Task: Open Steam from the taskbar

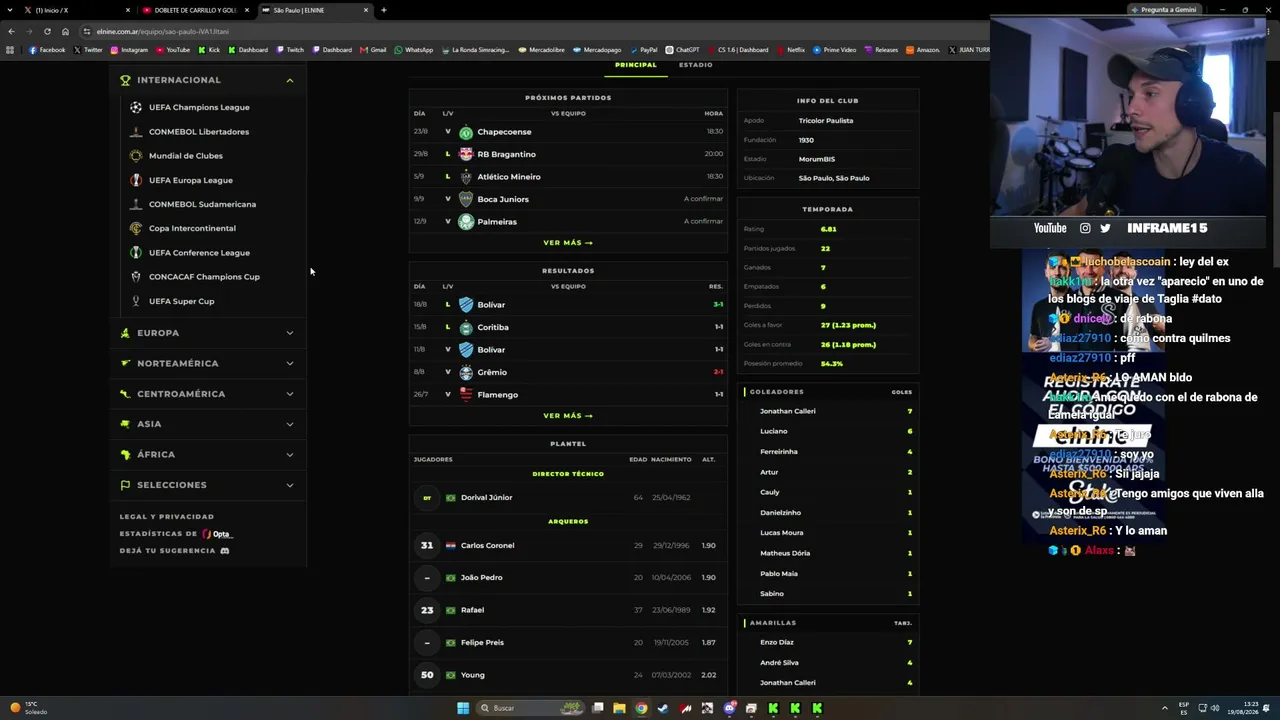Action: tap(663, 708)
